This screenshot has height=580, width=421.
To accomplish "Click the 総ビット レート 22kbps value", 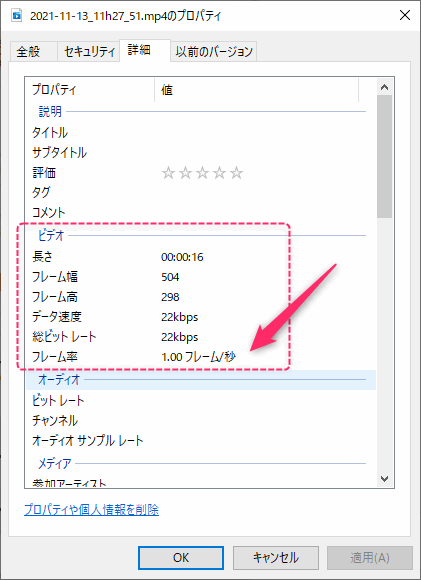I will [x=179, y=337].
